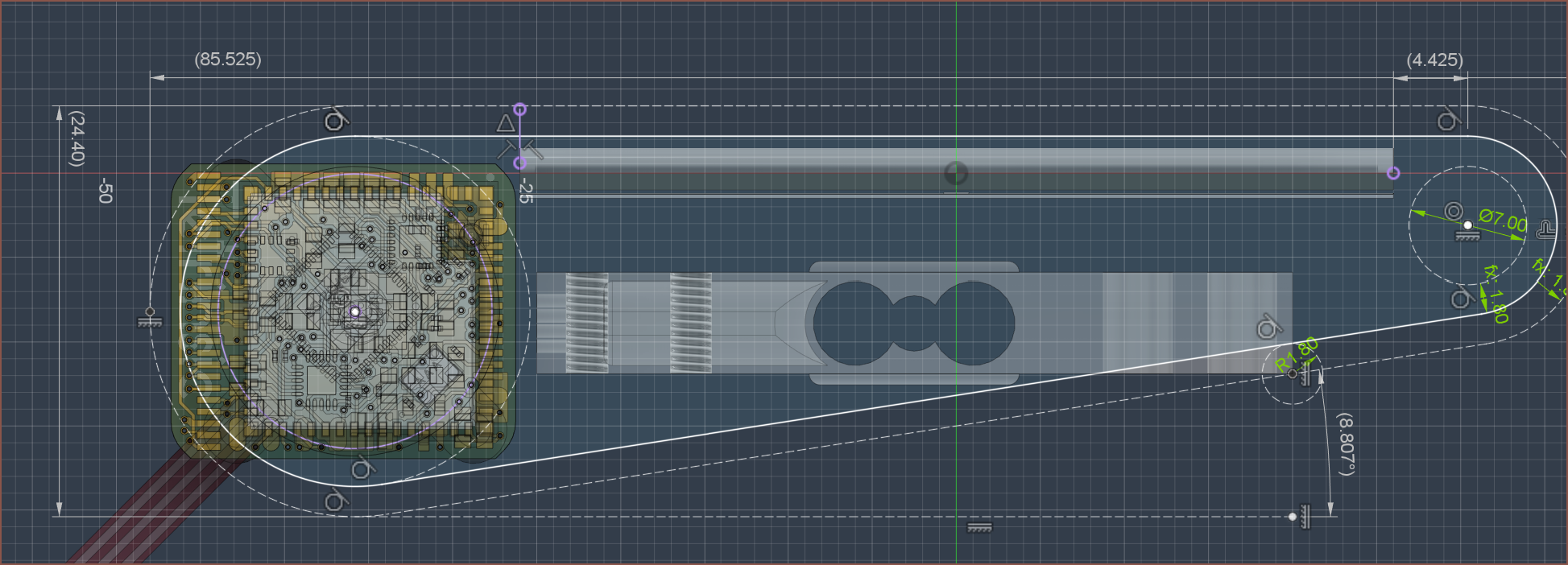Screen dimensions: 1568x565
Task: Click the tangent constraint glyph near R1.80
Action: tap(1268, 328)
